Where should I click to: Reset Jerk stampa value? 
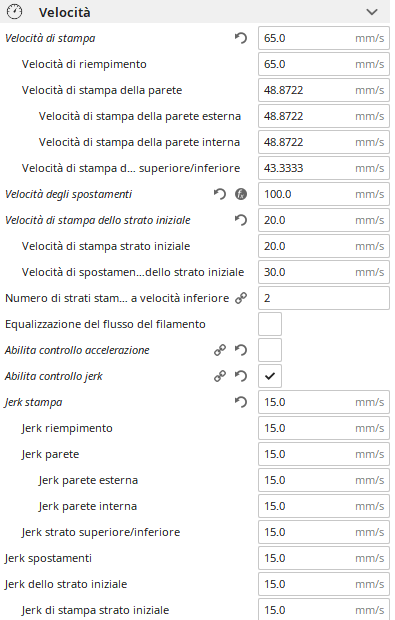click(240, 402)
